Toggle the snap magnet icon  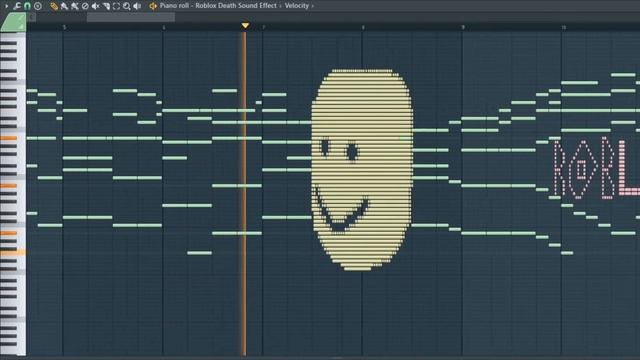click(x=27, y=6)
